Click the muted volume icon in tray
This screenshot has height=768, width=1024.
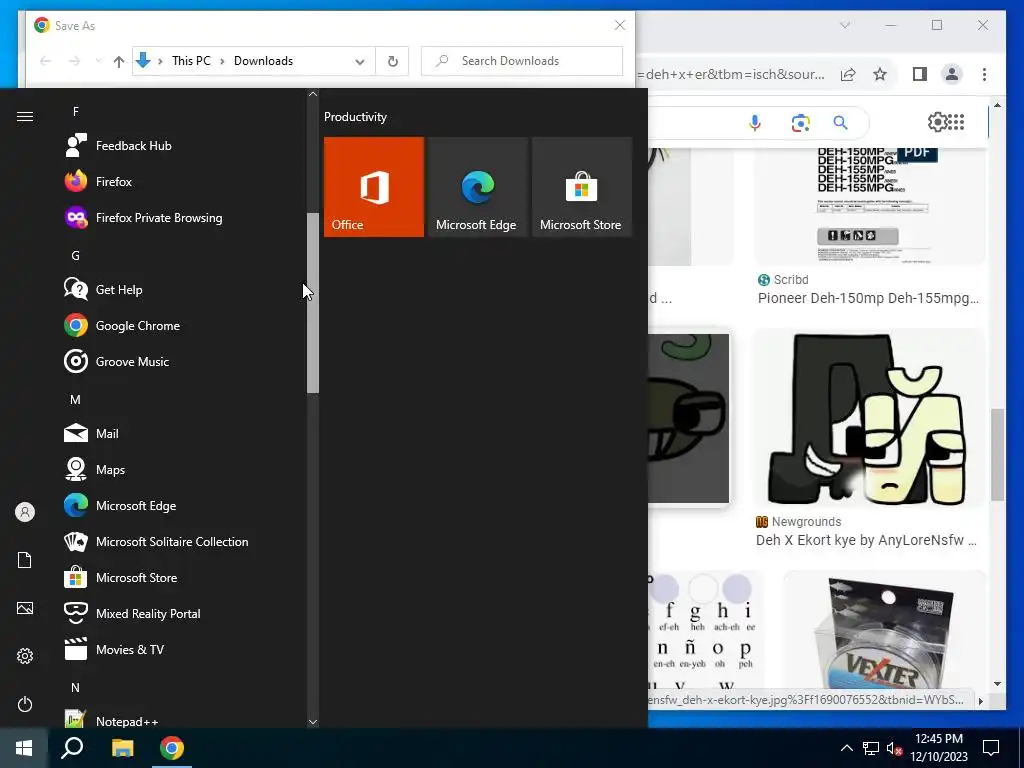[894, 748]
